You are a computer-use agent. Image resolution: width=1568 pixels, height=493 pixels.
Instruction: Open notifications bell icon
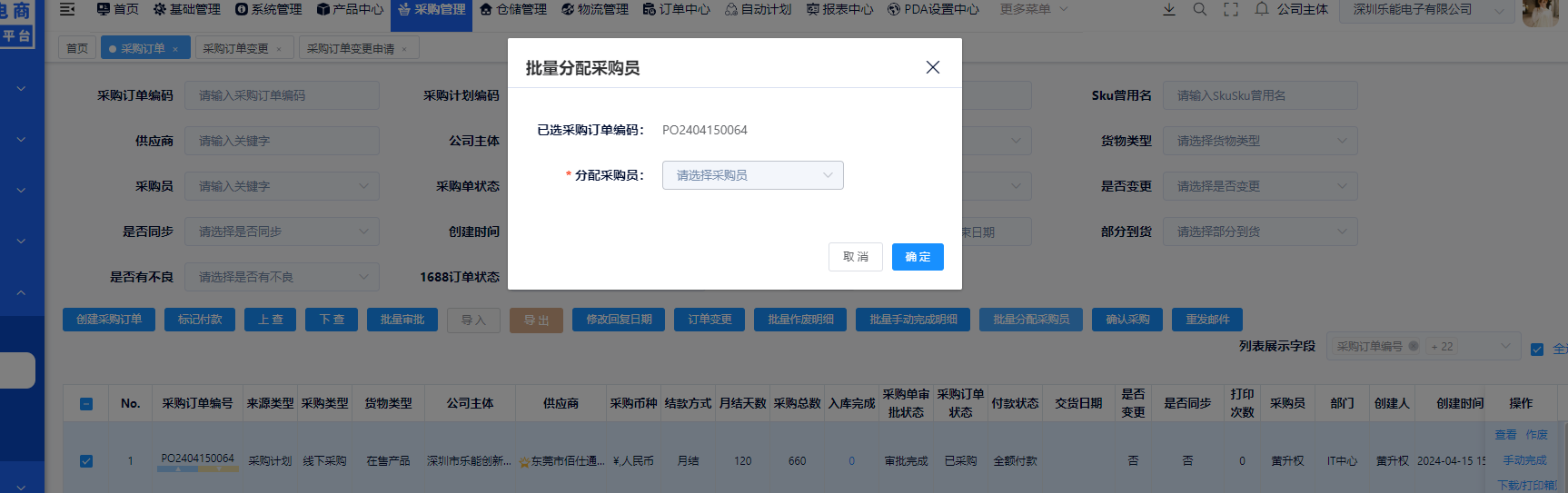coord(1262,9)
